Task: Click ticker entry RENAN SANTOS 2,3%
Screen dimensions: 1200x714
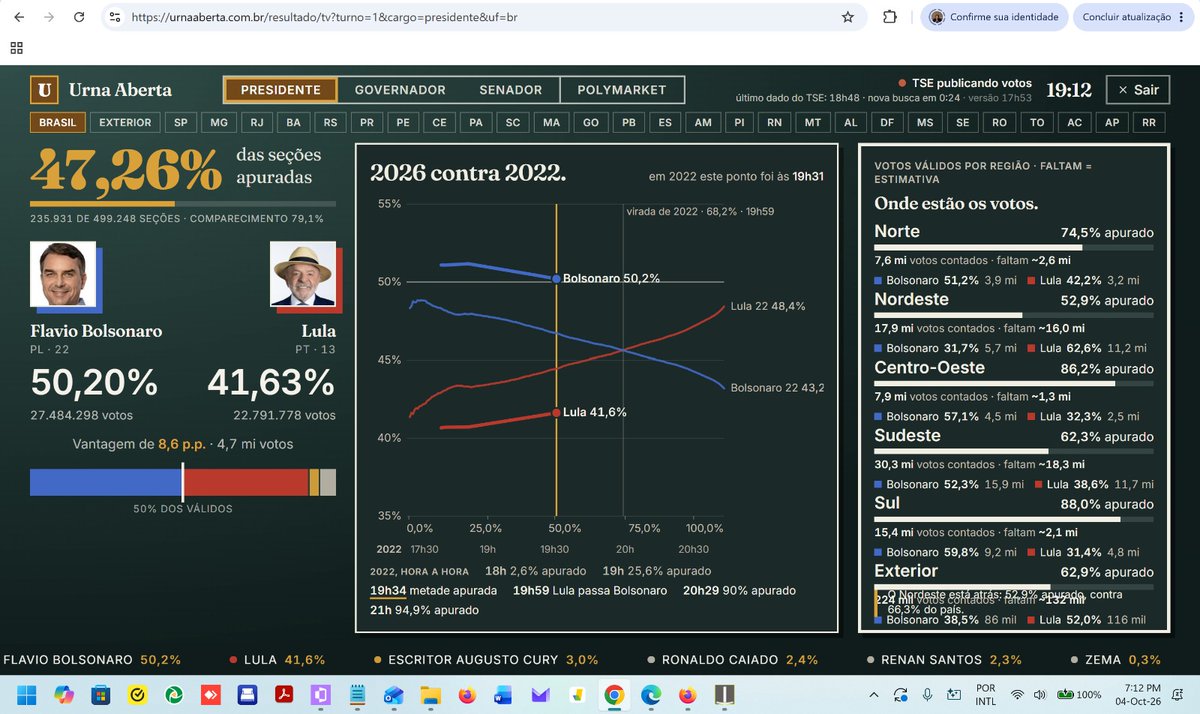Action: 942,660
